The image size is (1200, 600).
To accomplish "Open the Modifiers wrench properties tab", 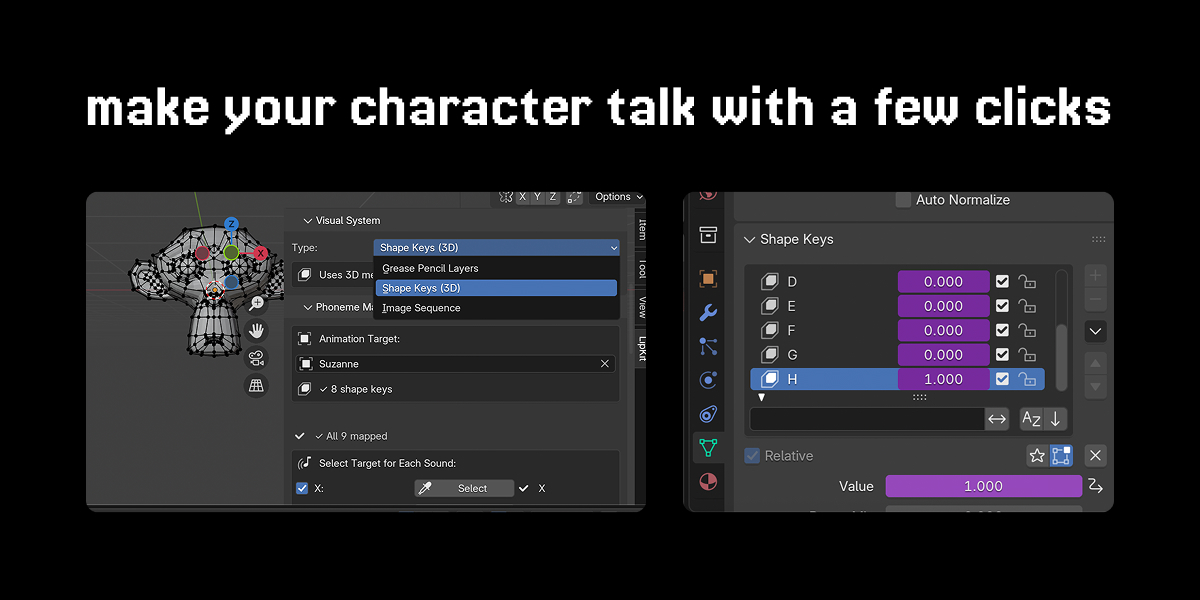I will click(708, 313).
